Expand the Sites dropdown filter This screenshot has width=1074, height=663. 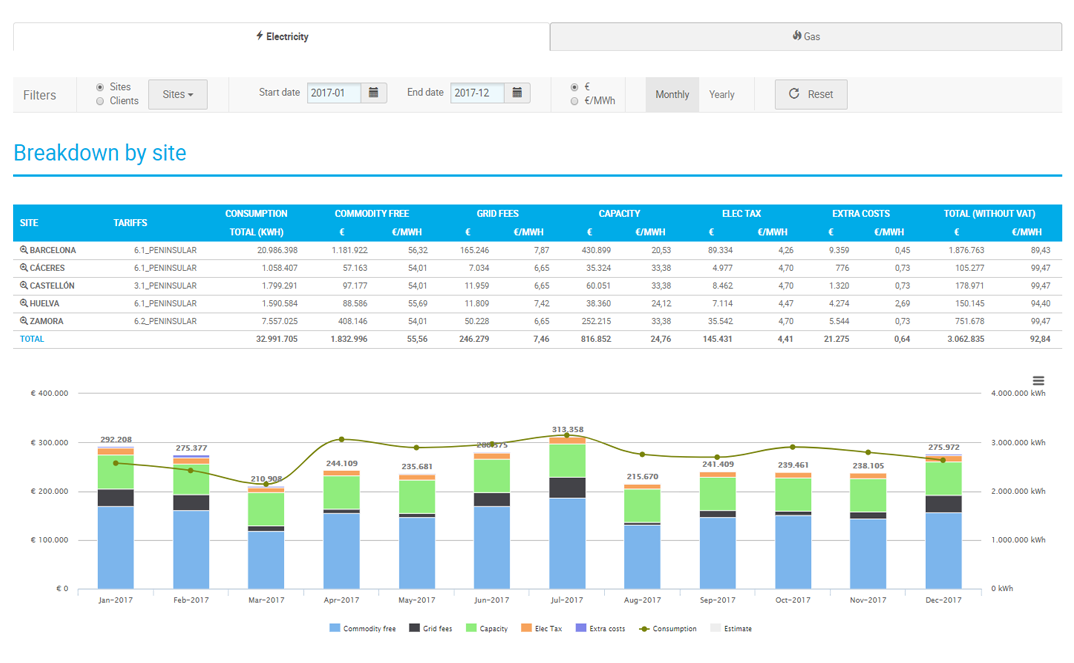(178, 94)
